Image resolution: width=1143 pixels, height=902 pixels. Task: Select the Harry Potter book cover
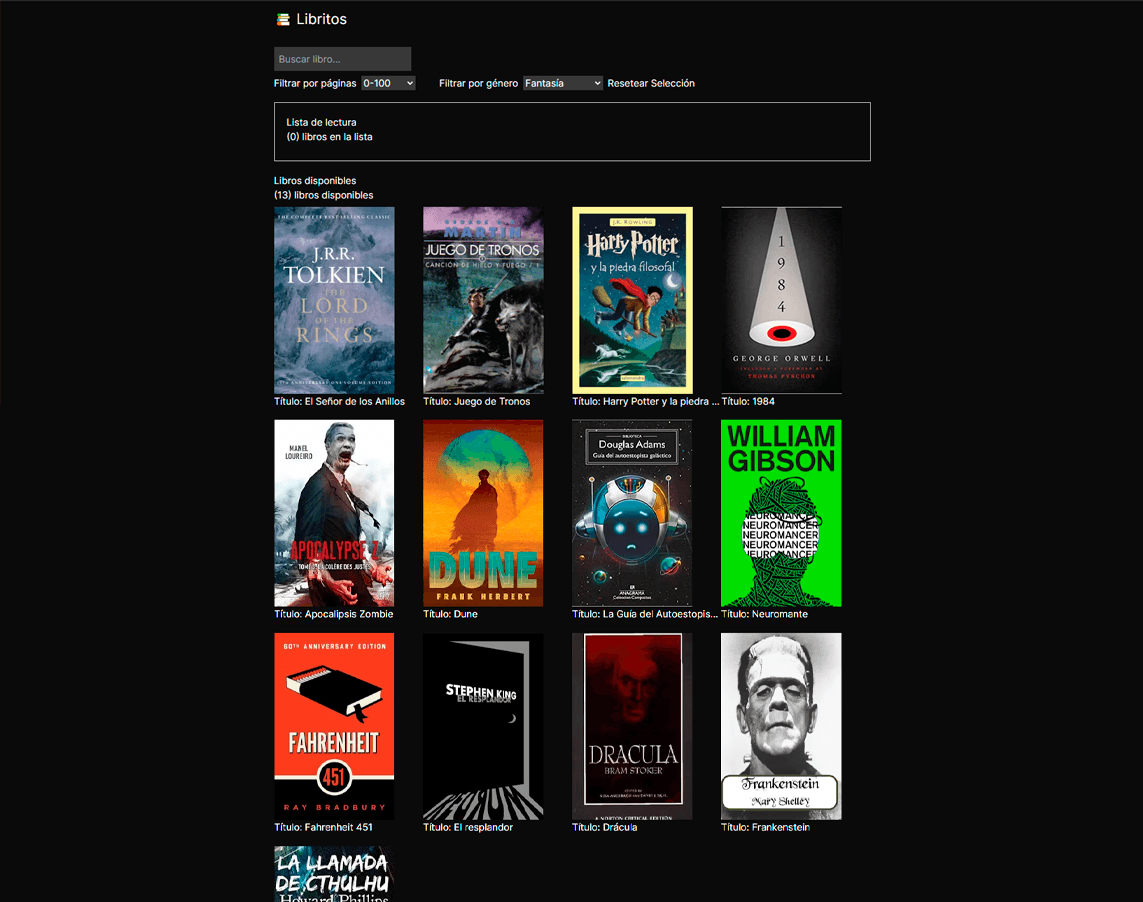(632, 299)
